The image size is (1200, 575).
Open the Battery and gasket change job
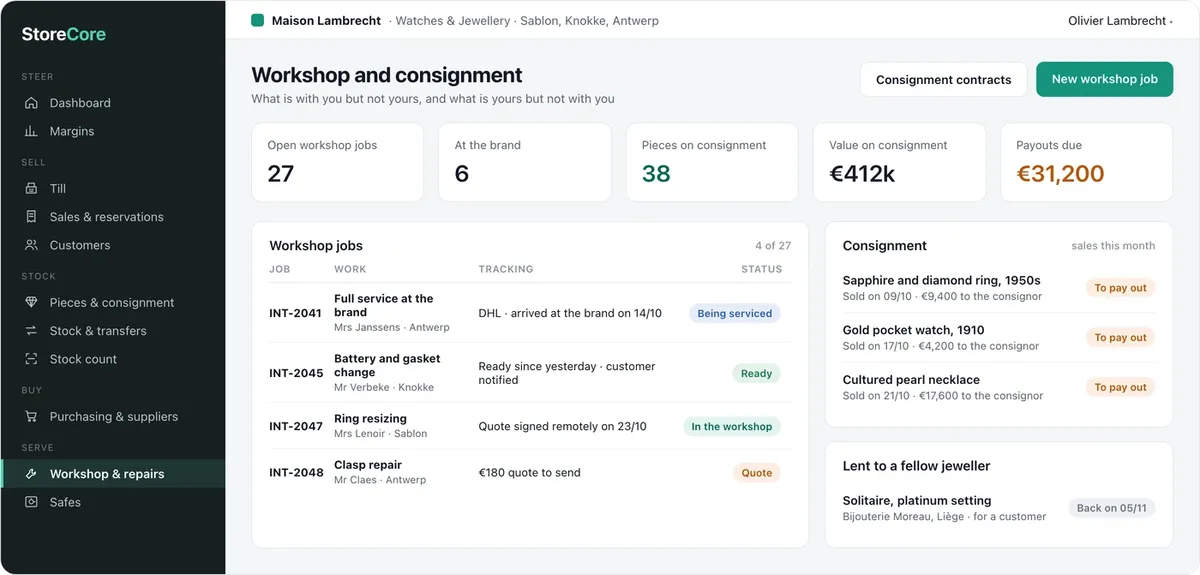[x=387, y=365]
